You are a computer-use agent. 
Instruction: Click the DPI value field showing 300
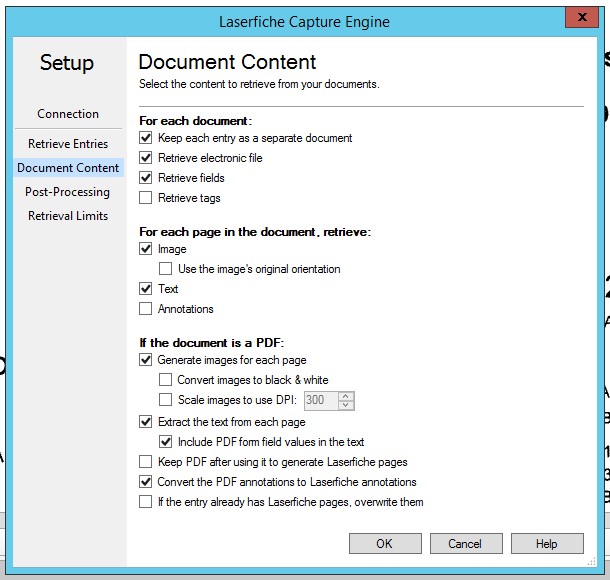pyautogui.click(x=321, y=400)
